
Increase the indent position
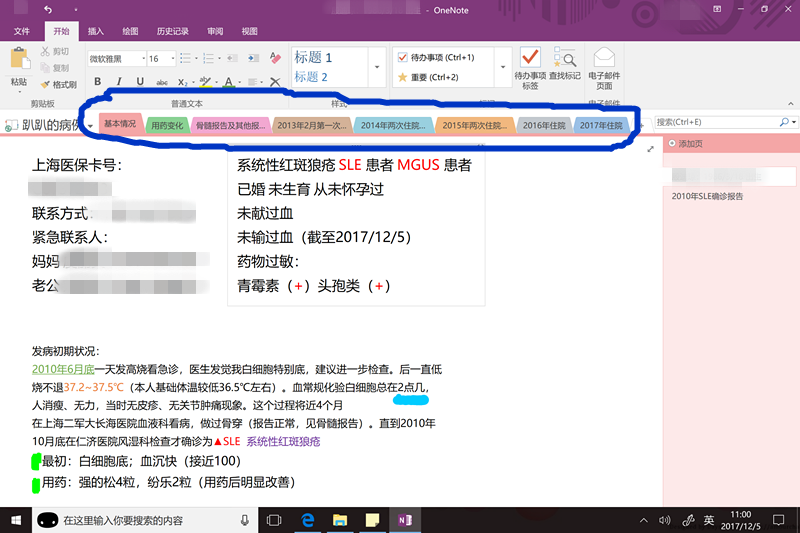pyautogui.click(x=253, y=58)
